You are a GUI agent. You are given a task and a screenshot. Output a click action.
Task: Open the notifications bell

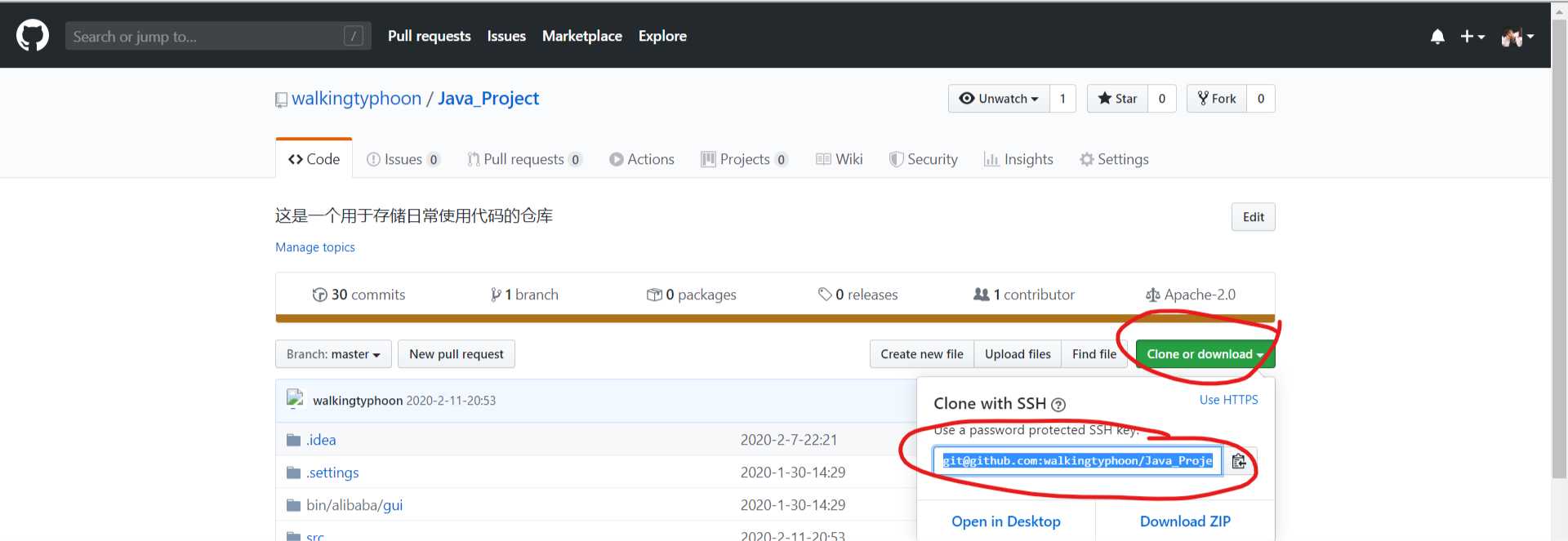click(x=1437, y=37)
